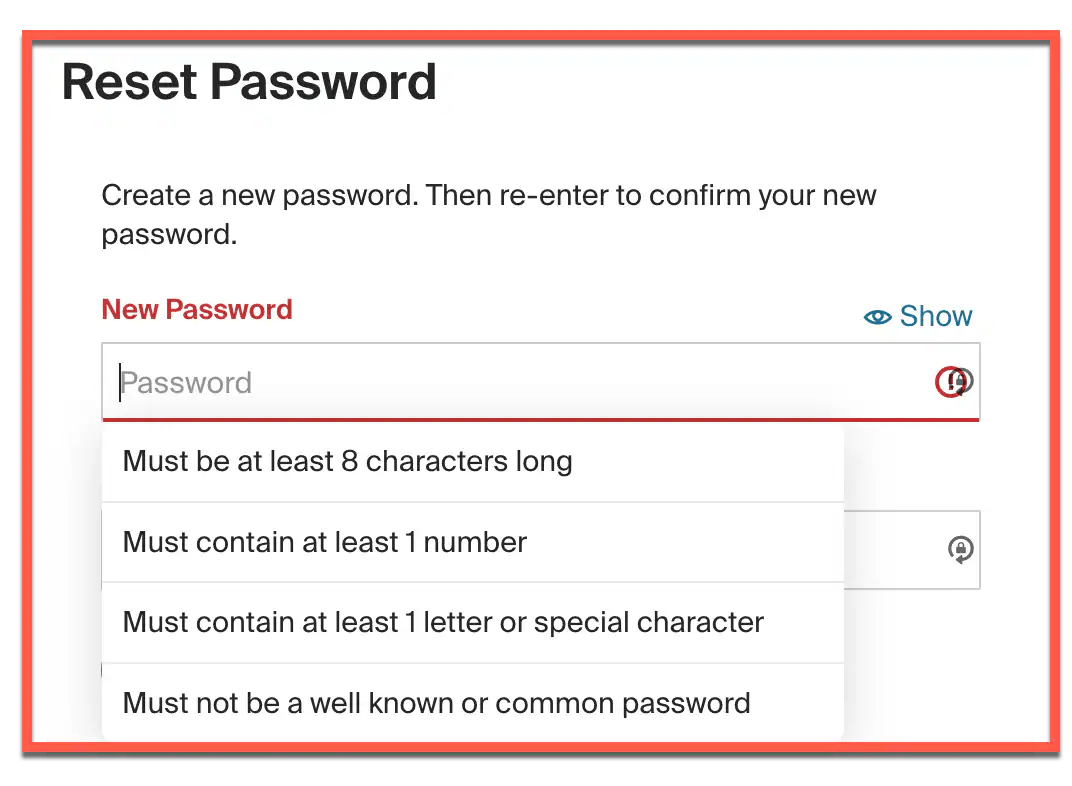
Task: Click the word "number" in requirements list
Action: coord(475,542)
